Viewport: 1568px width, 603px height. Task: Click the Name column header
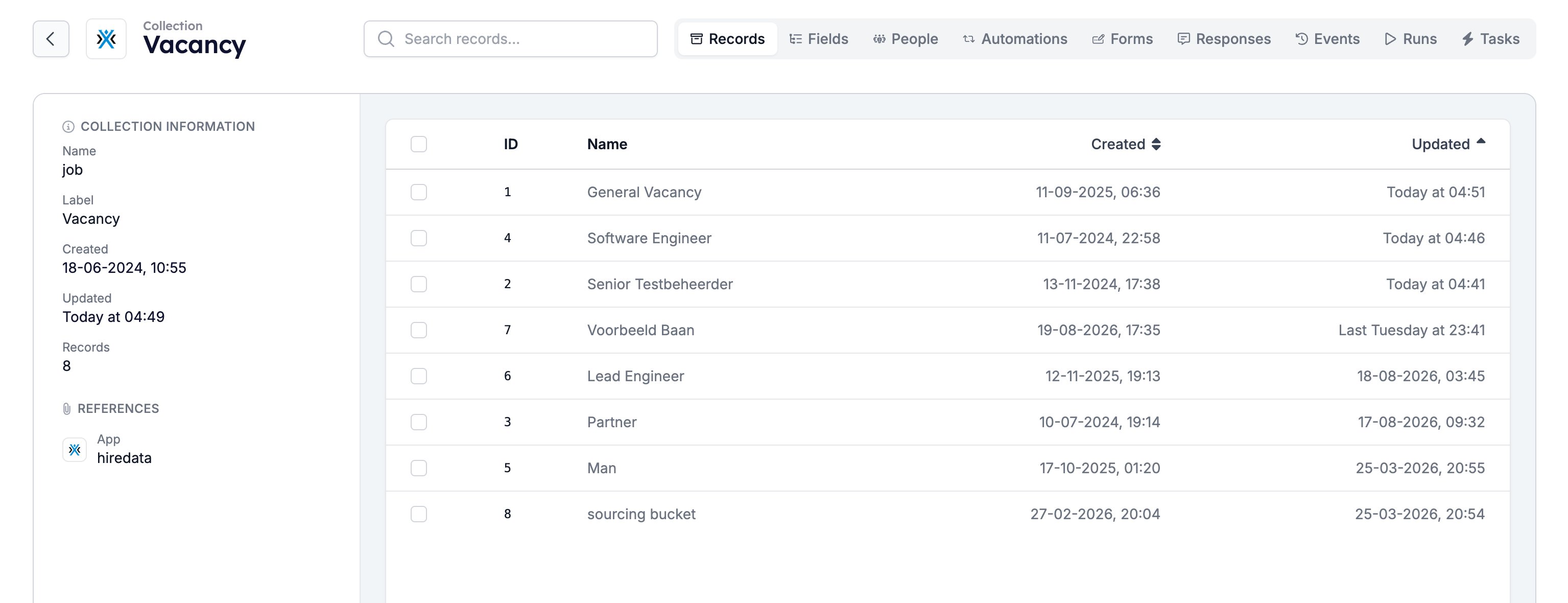tap(607, 144)
